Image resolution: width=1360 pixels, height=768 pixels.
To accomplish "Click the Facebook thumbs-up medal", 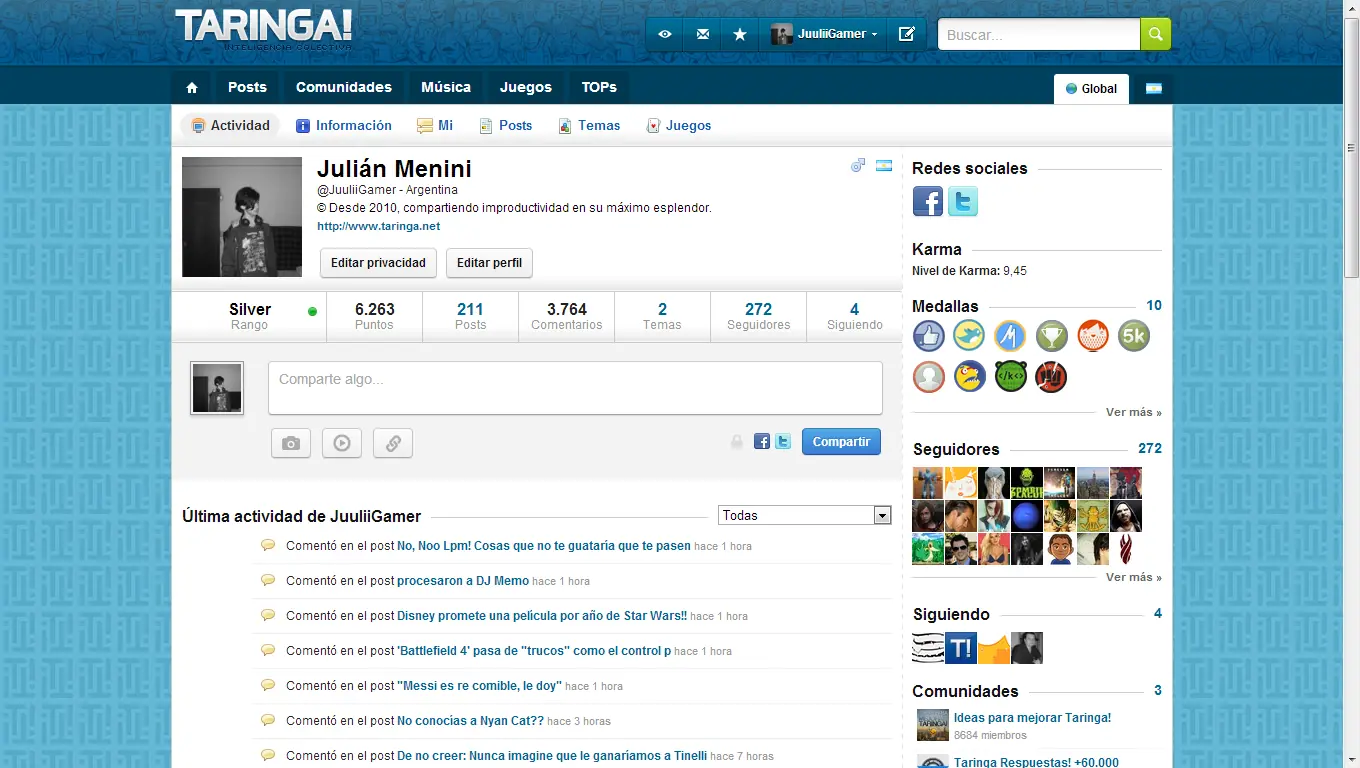I will tap(929, 336).
